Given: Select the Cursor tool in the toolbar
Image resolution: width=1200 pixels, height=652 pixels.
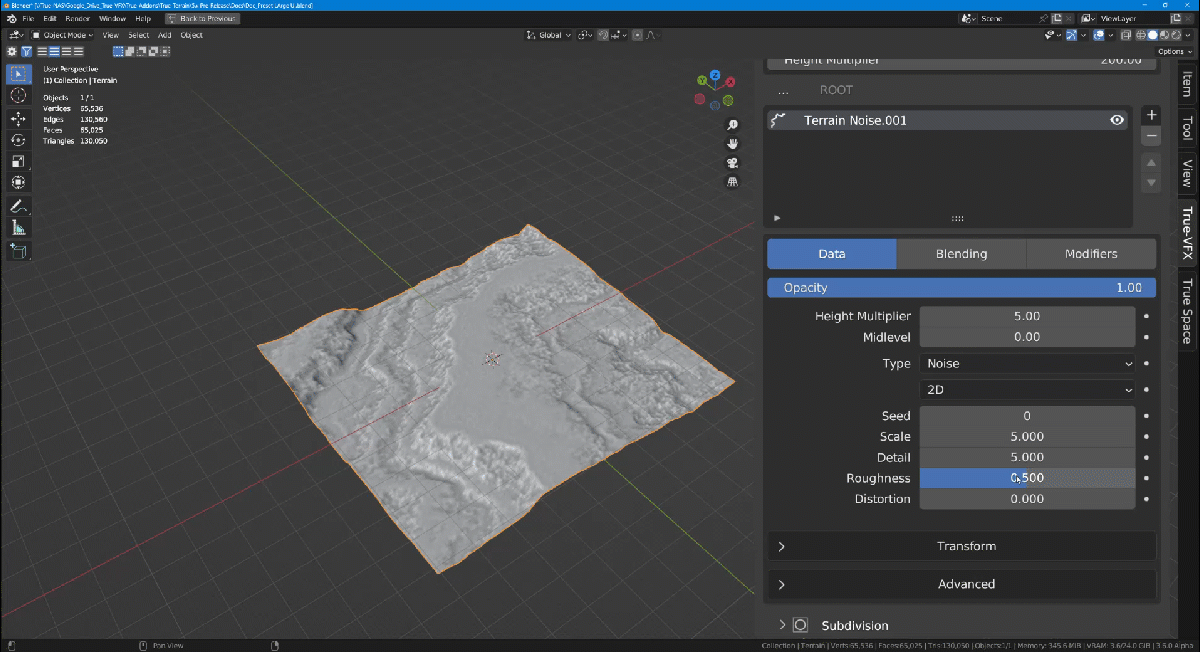Looking at the screenshot, I should [18, 95].
